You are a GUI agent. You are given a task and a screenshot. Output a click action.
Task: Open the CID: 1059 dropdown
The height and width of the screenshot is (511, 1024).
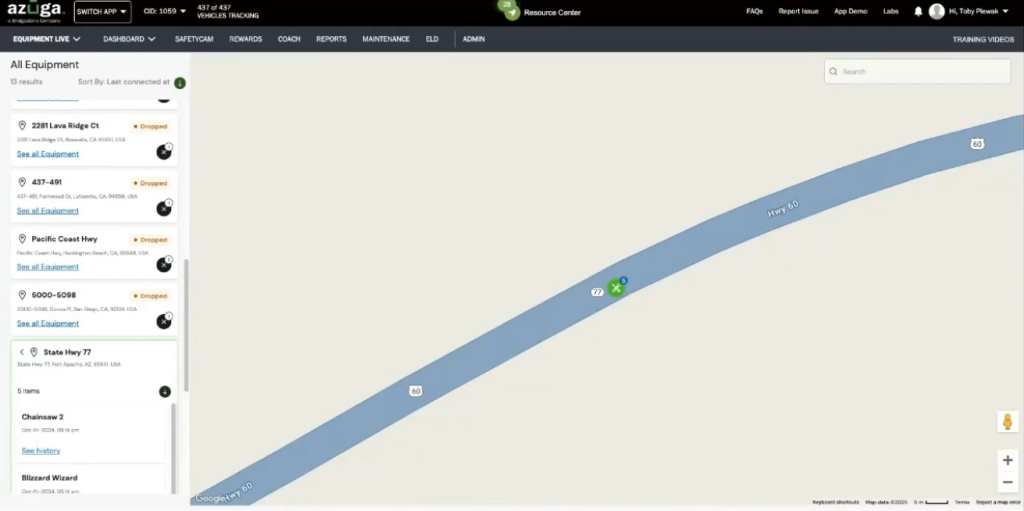pyautogui.click(x=165, y=12)
